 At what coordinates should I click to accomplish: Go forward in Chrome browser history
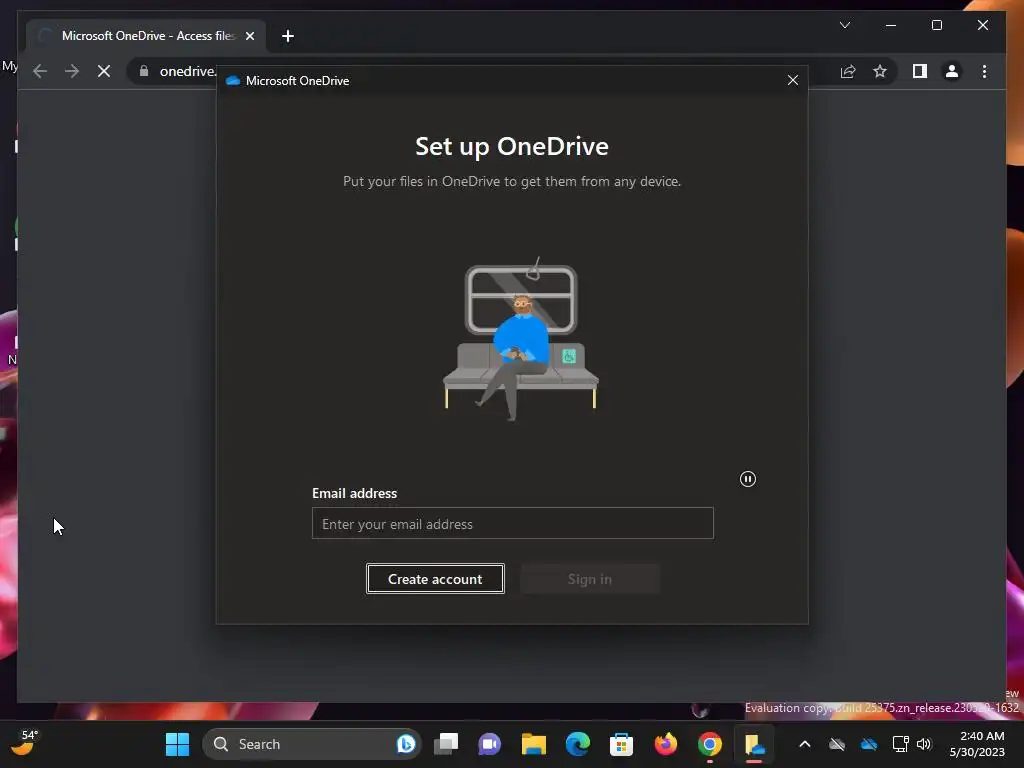pyautogui.click(x=72, y=71)
